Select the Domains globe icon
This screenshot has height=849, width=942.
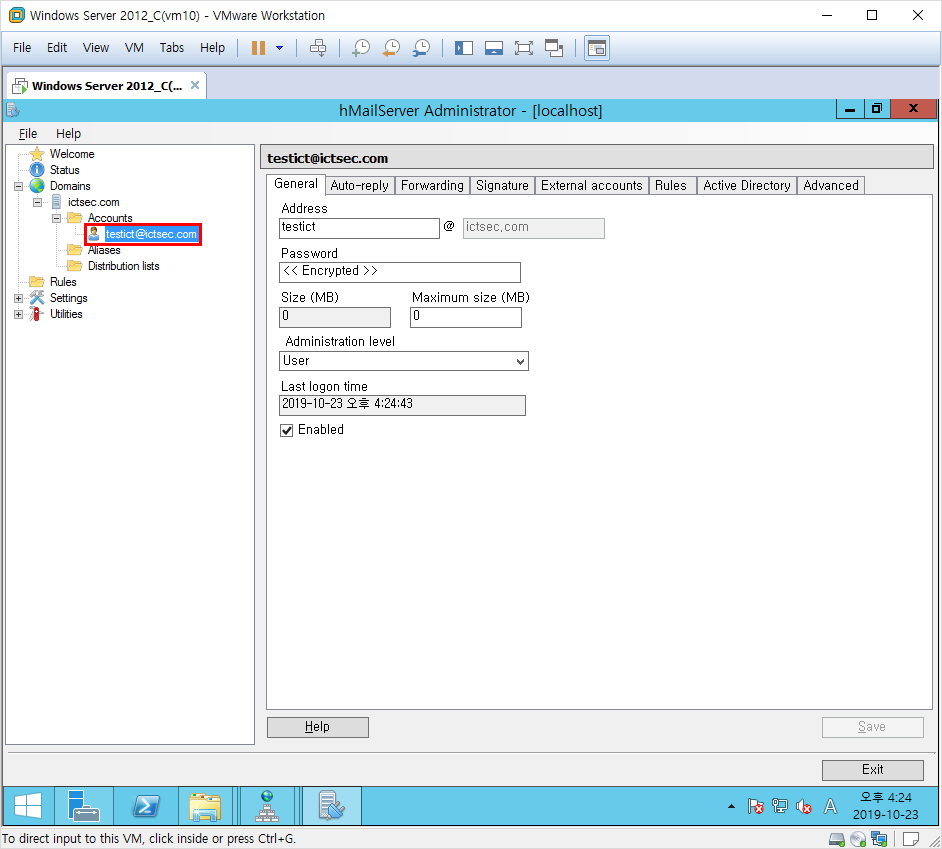pyautogui.click(x=37, y=186)
